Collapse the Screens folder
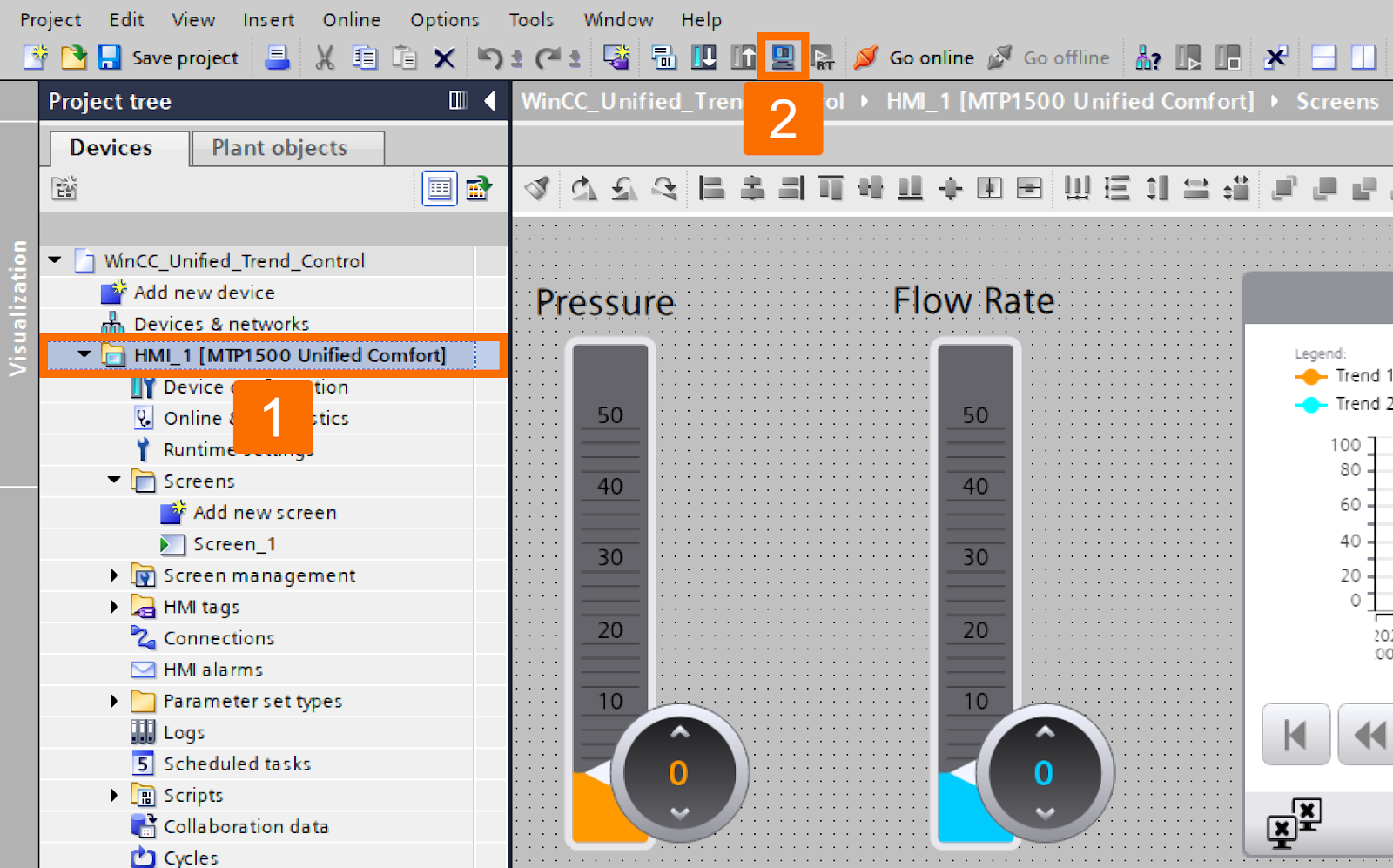 113,481
